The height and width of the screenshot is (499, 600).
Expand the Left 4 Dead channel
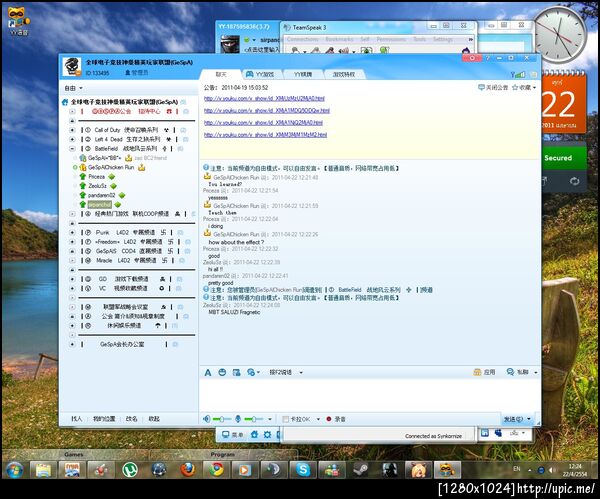pos(72,139)
